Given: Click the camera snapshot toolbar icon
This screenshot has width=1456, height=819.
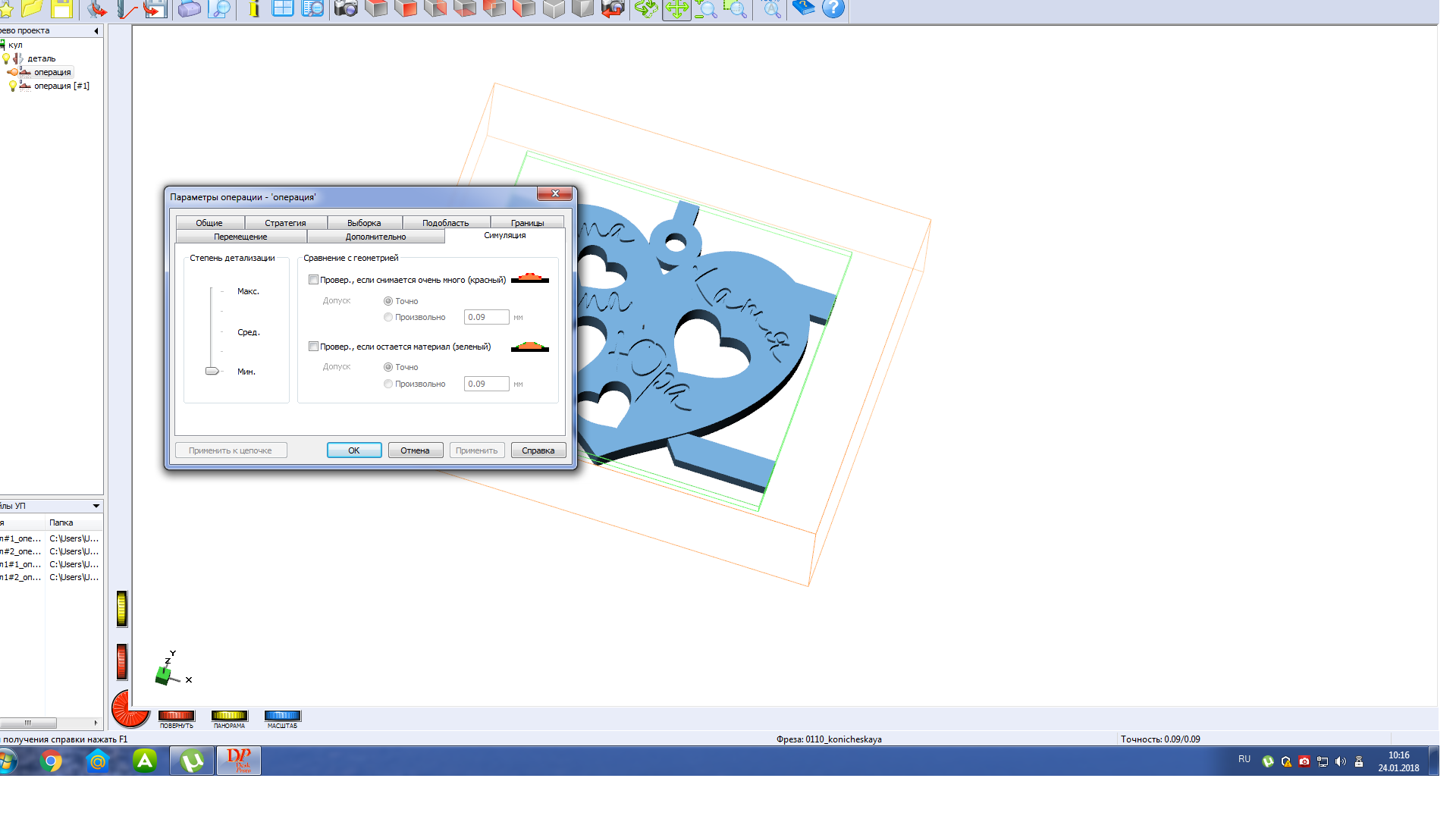Looking at the screenshot, I should click(x=346, y=9).
